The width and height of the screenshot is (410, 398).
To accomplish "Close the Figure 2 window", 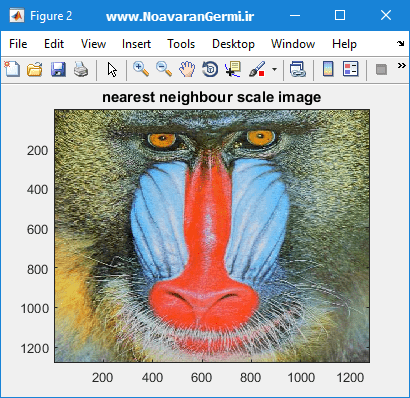I will pyautogui.click(x=386, y=15).
